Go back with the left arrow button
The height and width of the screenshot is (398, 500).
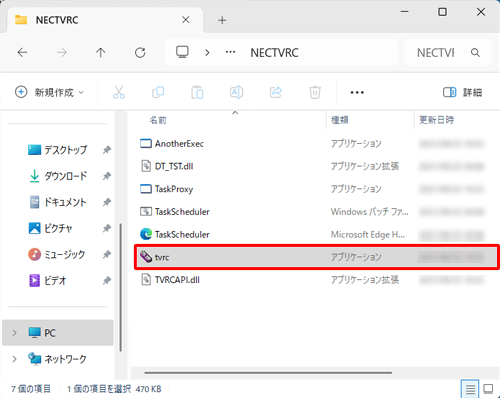tap(22, 52)
